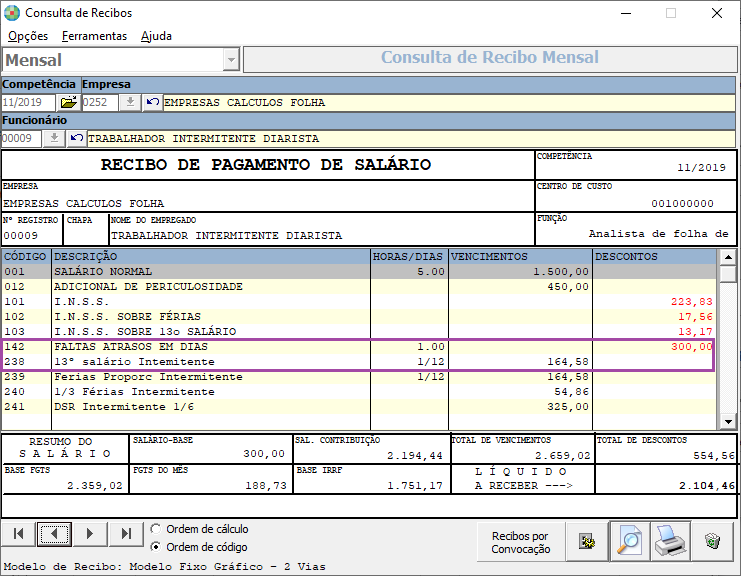
Task: Click the líquido a receber 2.104,46 value
Action: (707, 486)
